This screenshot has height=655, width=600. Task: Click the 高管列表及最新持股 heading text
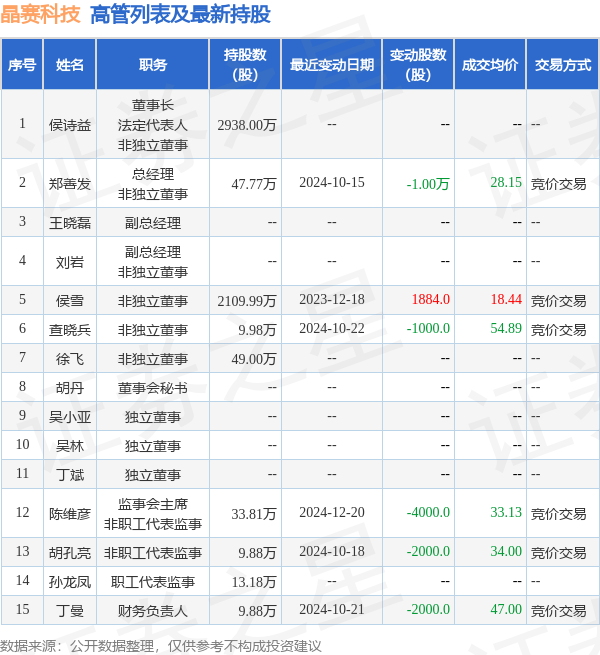180,14
